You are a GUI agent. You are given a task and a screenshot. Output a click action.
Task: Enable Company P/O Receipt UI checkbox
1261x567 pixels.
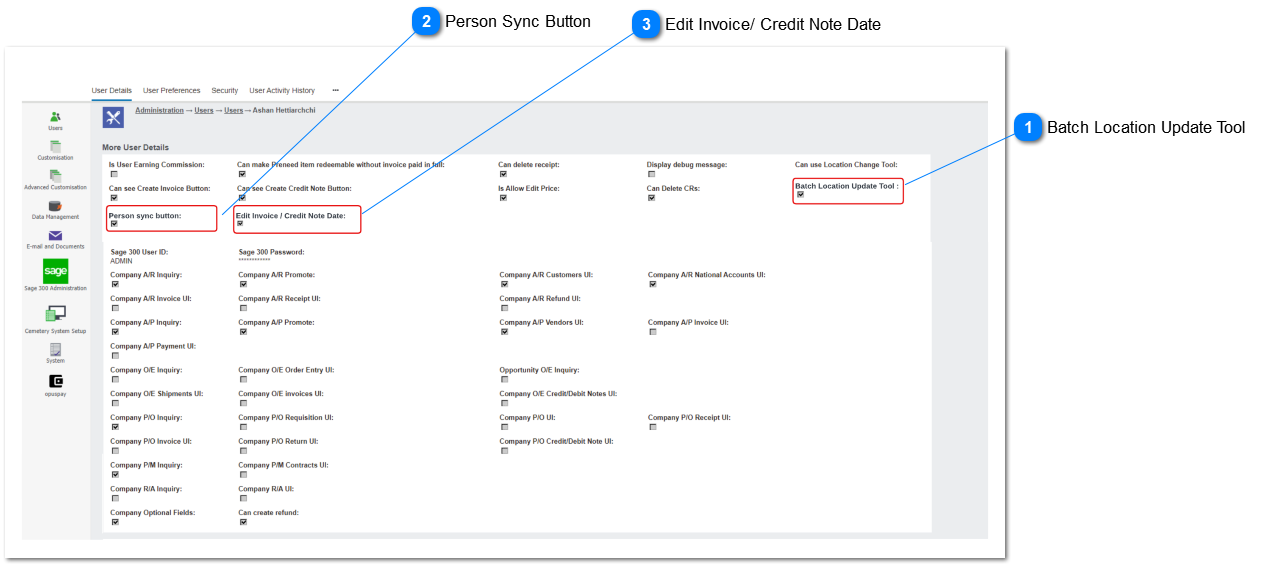652,427
